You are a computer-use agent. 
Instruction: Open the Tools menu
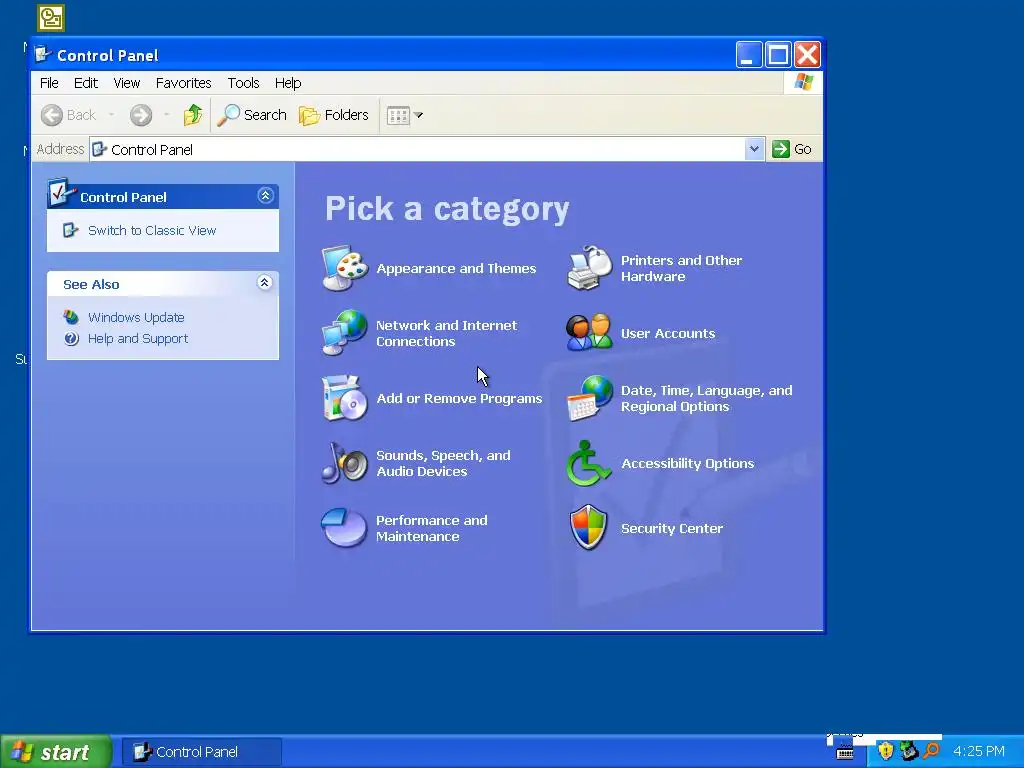243,83
